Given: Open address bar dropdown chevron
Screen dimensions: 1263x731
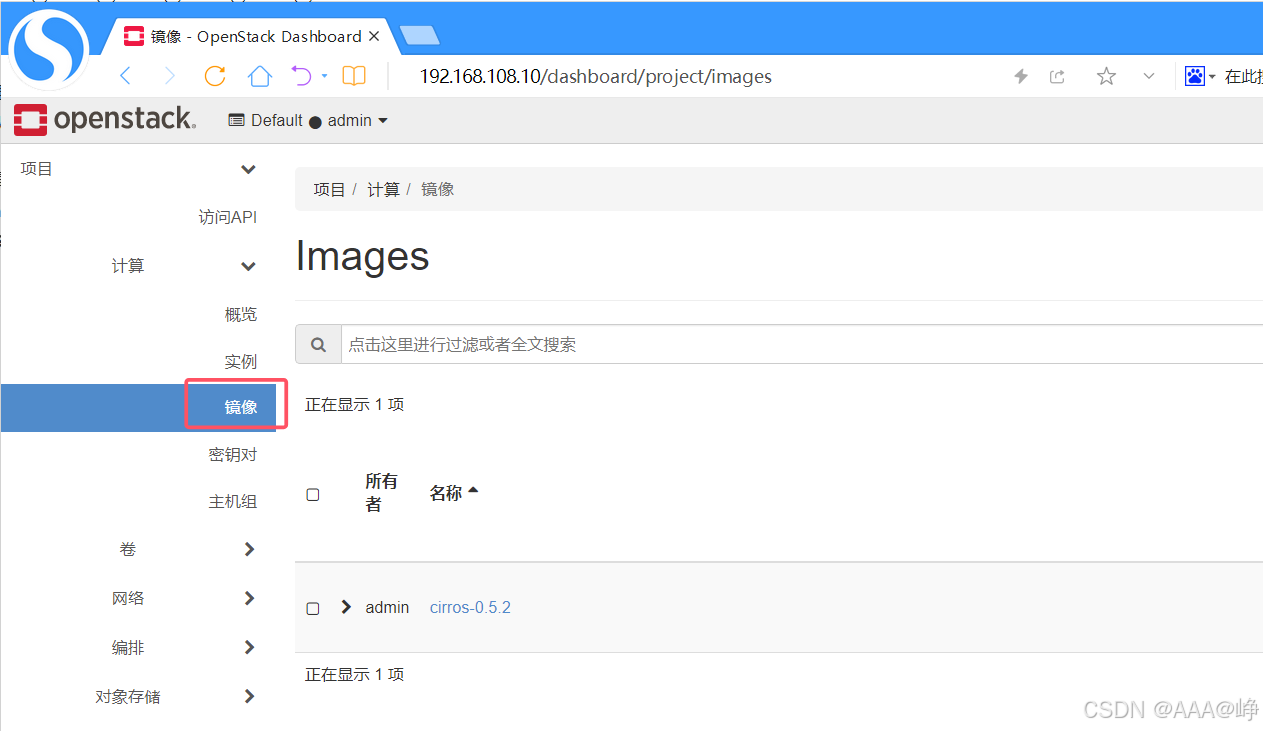Looking at the screenshot, I should click(1149, 76).
